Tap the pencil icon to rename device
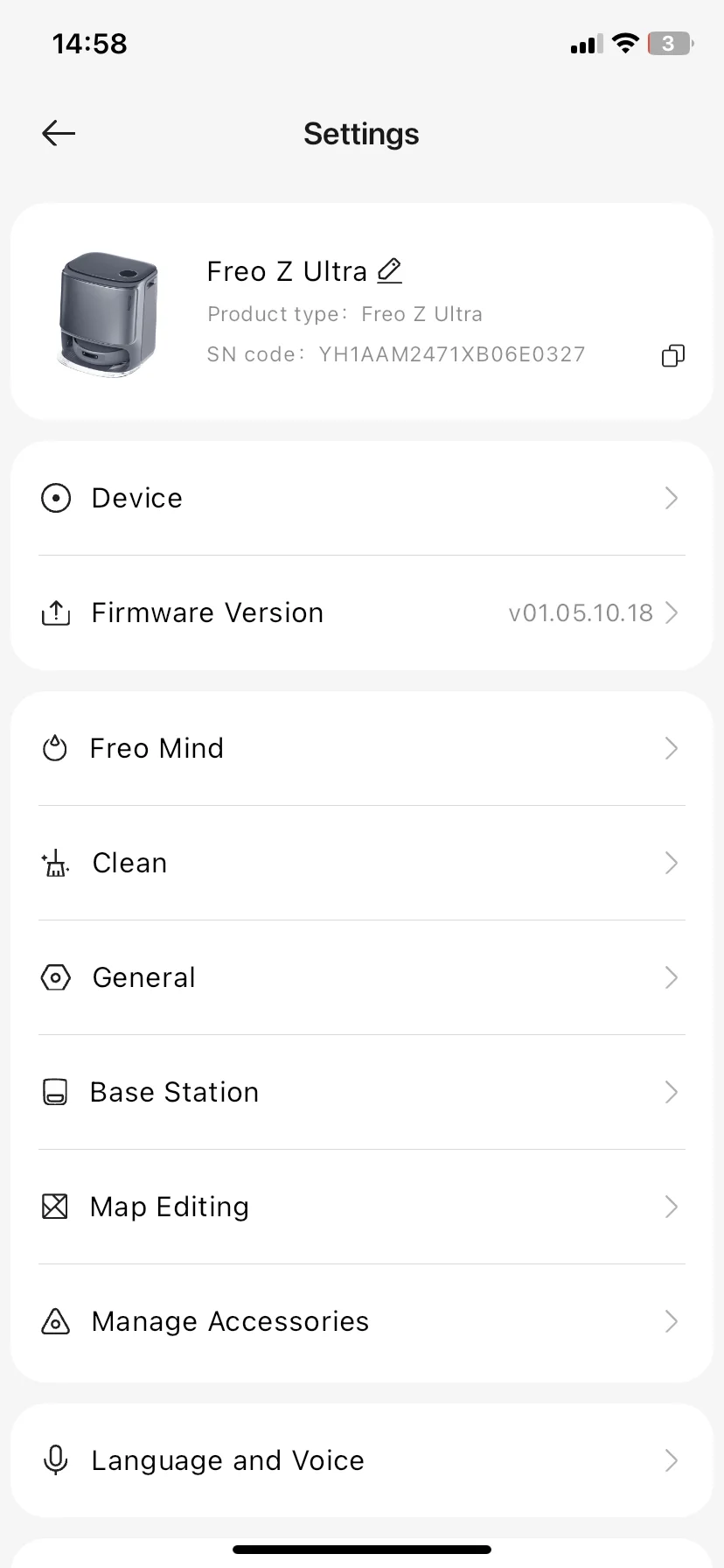The height and width of the screenshot is (1568, 724). (389, 271)
